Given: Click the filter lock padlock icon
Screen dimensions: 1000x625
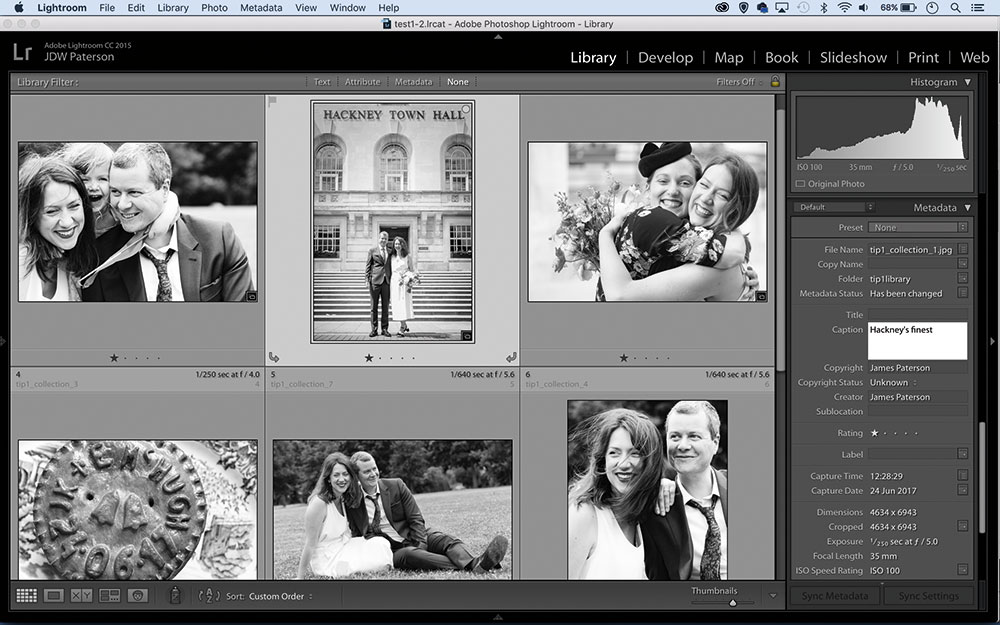Looking at the screenshot, I should click(x=775, y=82).
